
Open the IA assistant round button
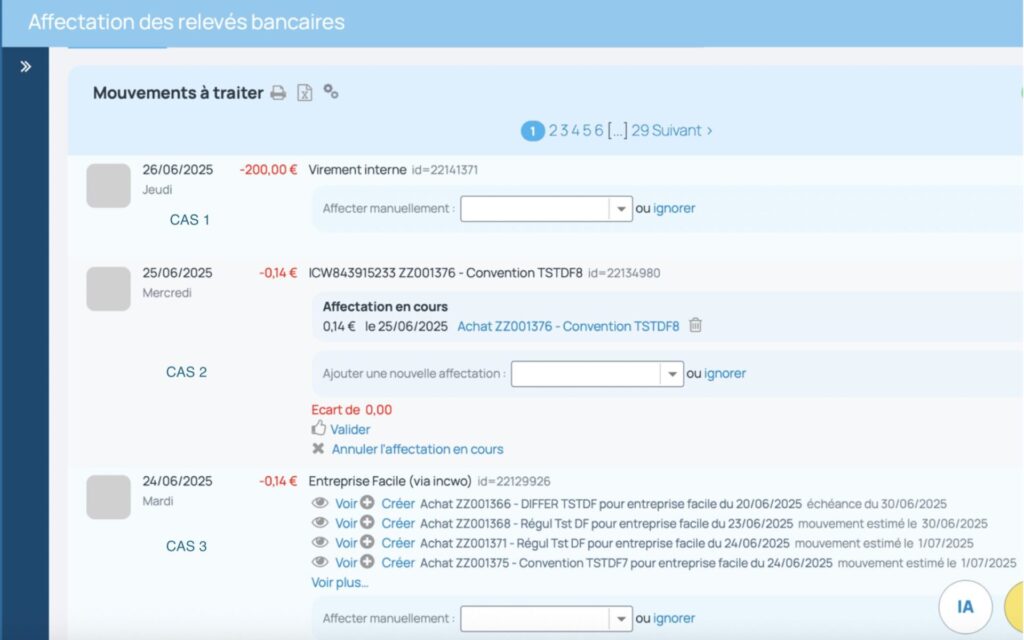coord(965,606)
